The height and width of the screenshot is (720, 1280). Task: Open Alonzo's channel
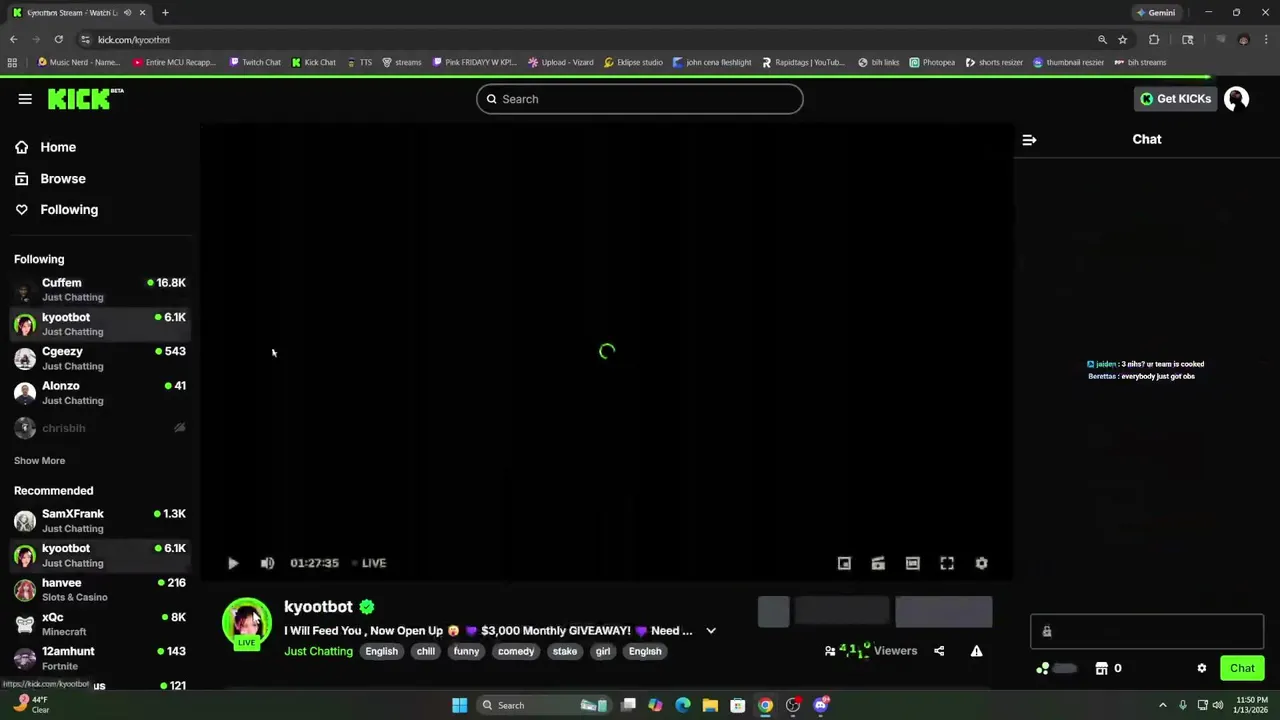tap(100, 393)
